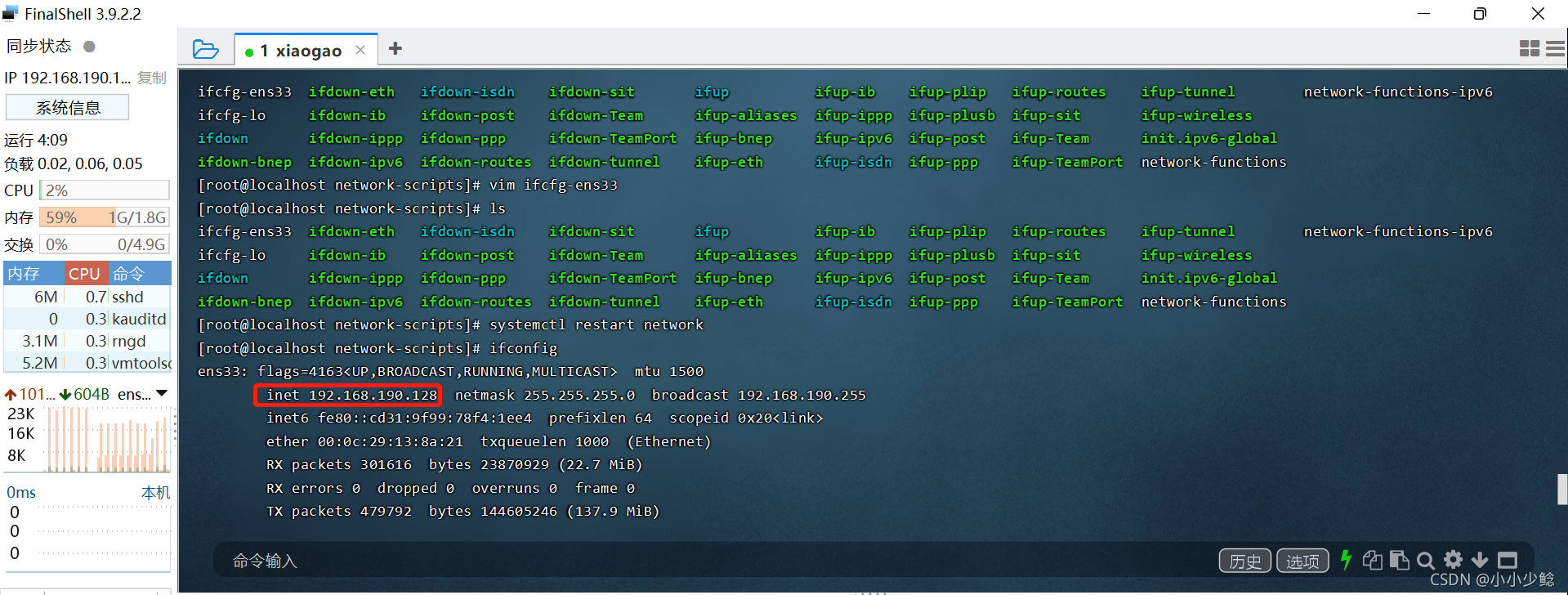Minimize the FinalShell window
Image resolution: width=1568 pixels, height=595 pixels.
1423,13
